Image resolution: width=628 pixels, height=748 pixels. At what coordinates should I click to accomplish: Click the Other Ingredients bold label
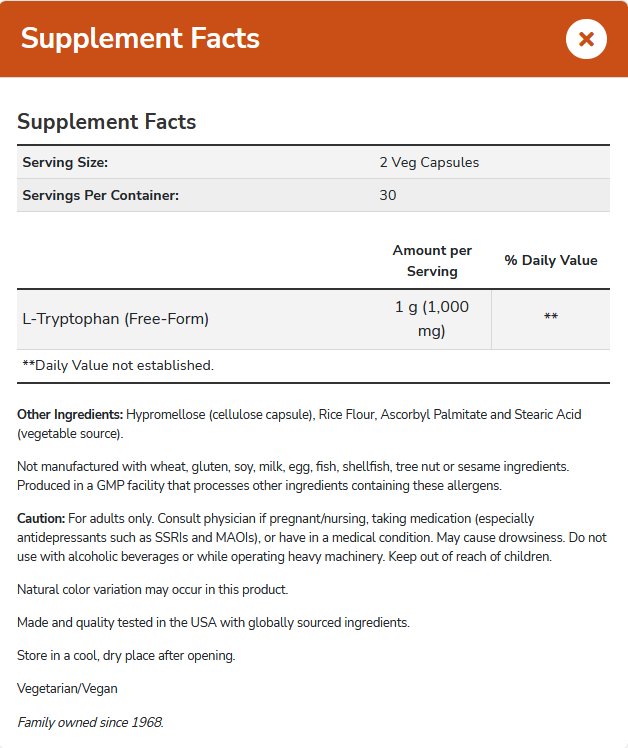point(70,414)
